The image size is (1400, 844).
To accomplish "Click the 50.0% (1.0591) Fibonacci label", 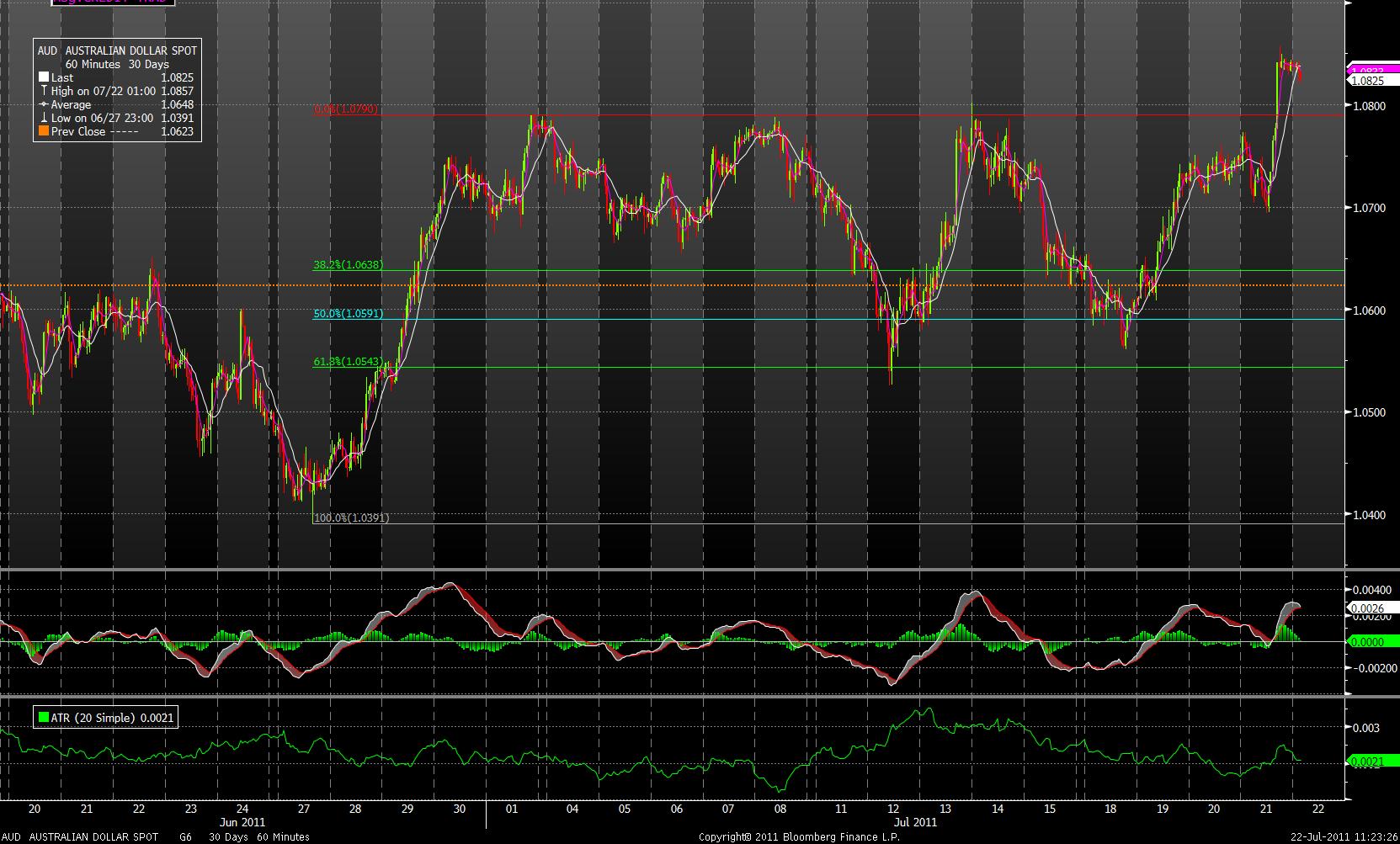I will [348, 313].
